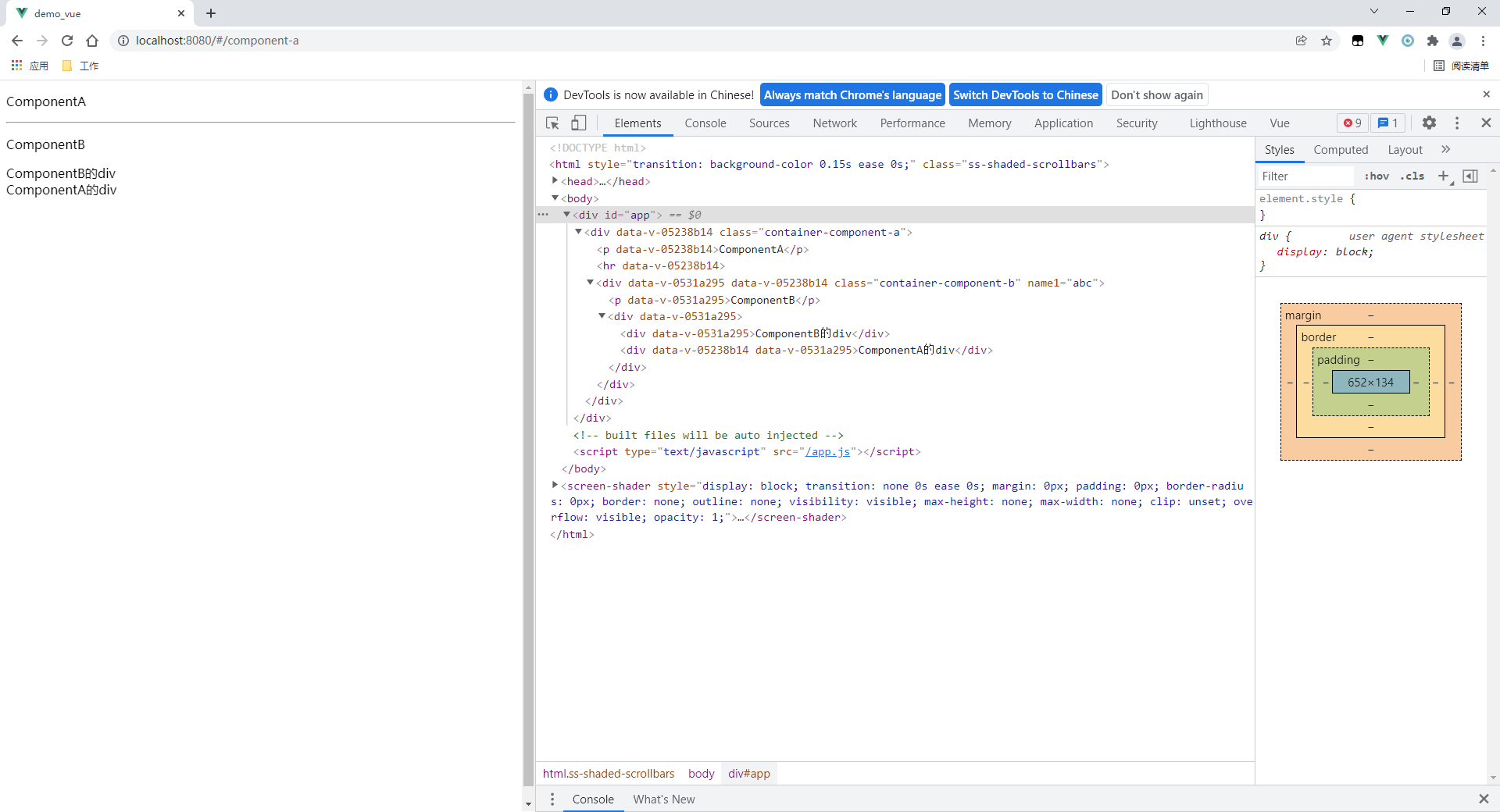1500x812 pixels.
Task: Close the DevTools panel
Action: 1486,123
